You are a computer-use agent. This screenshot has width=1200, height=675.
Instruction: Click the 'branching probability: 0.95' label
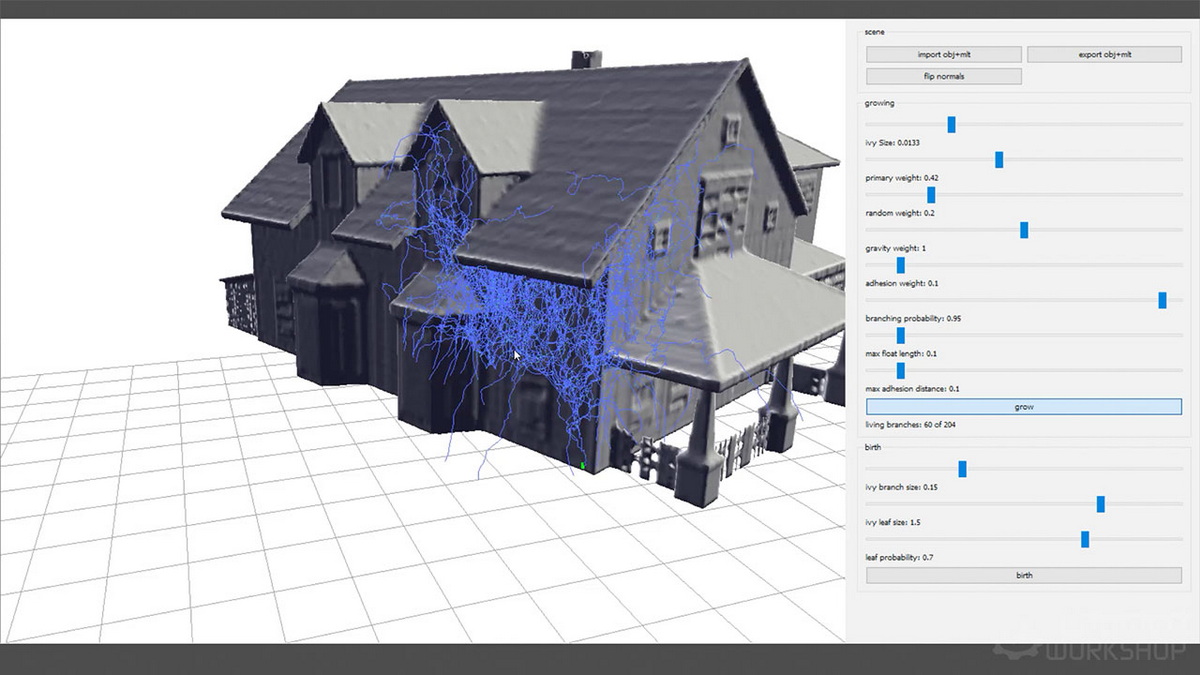tap(913, 318)
